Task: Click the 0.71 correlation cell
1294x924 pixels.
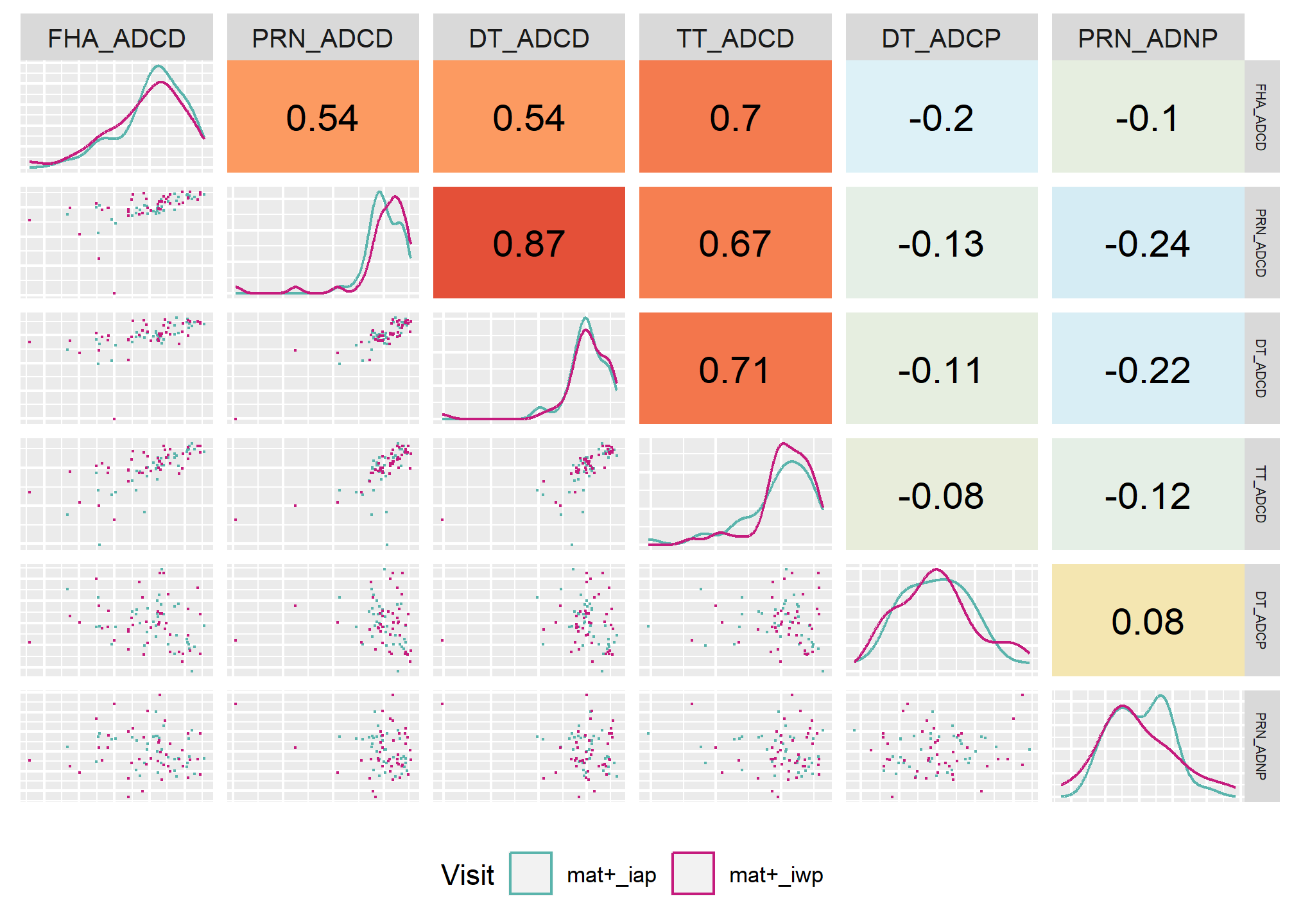Action: [736, 368]
